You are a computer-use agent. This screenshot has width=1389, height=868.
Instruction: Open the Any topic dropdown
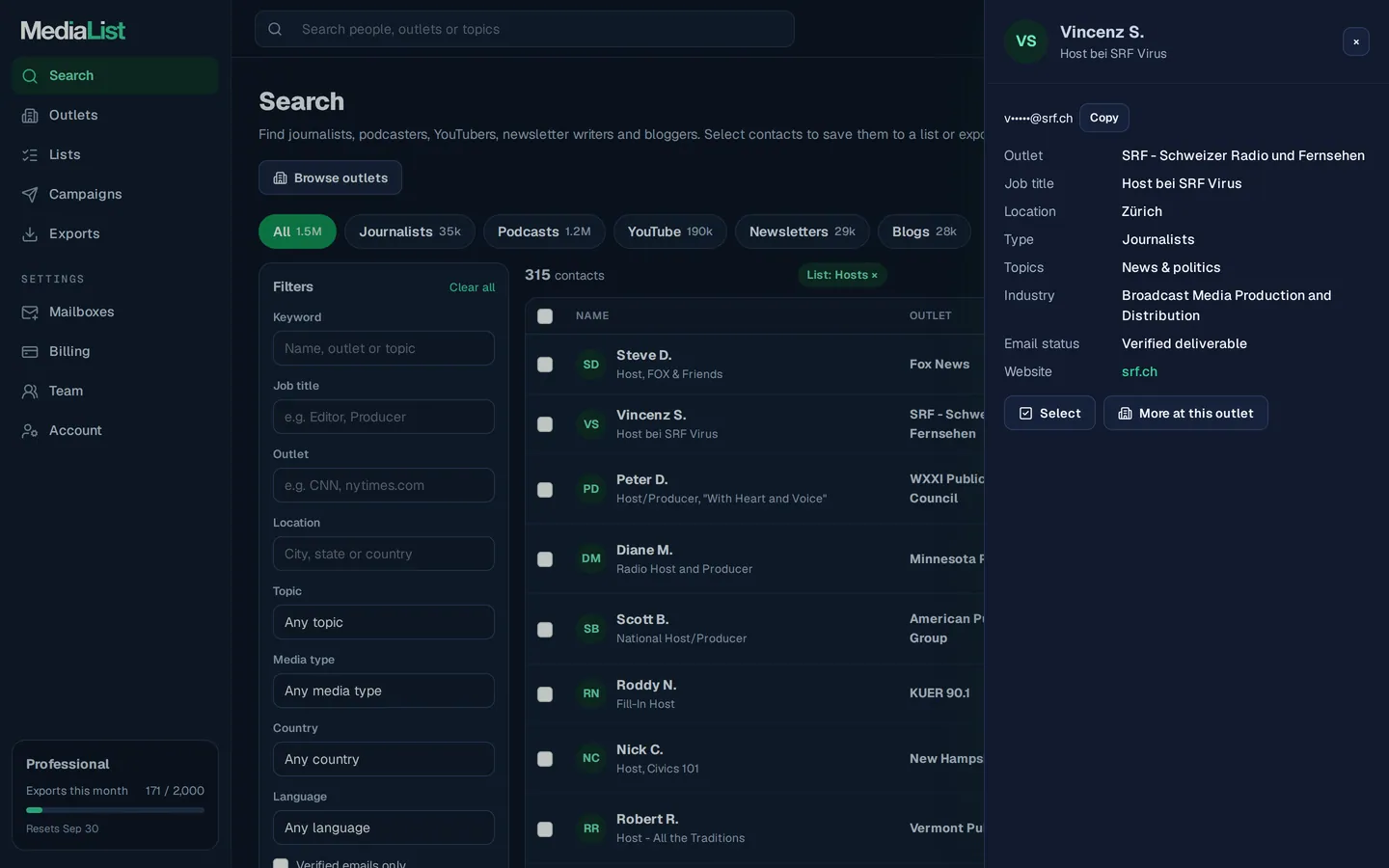coord(384,622)
